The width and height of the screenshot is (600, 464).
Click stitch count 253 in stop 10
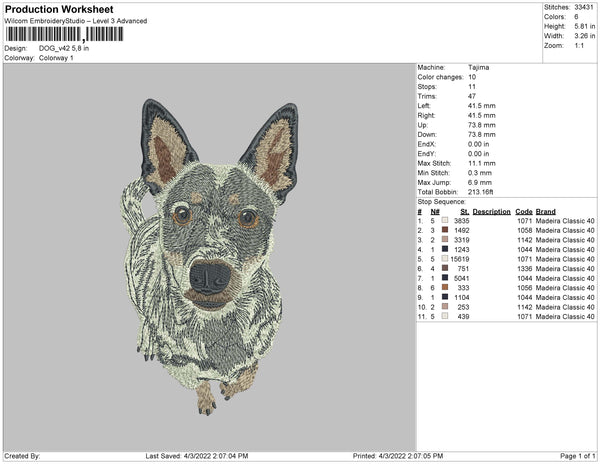[463, 307]
